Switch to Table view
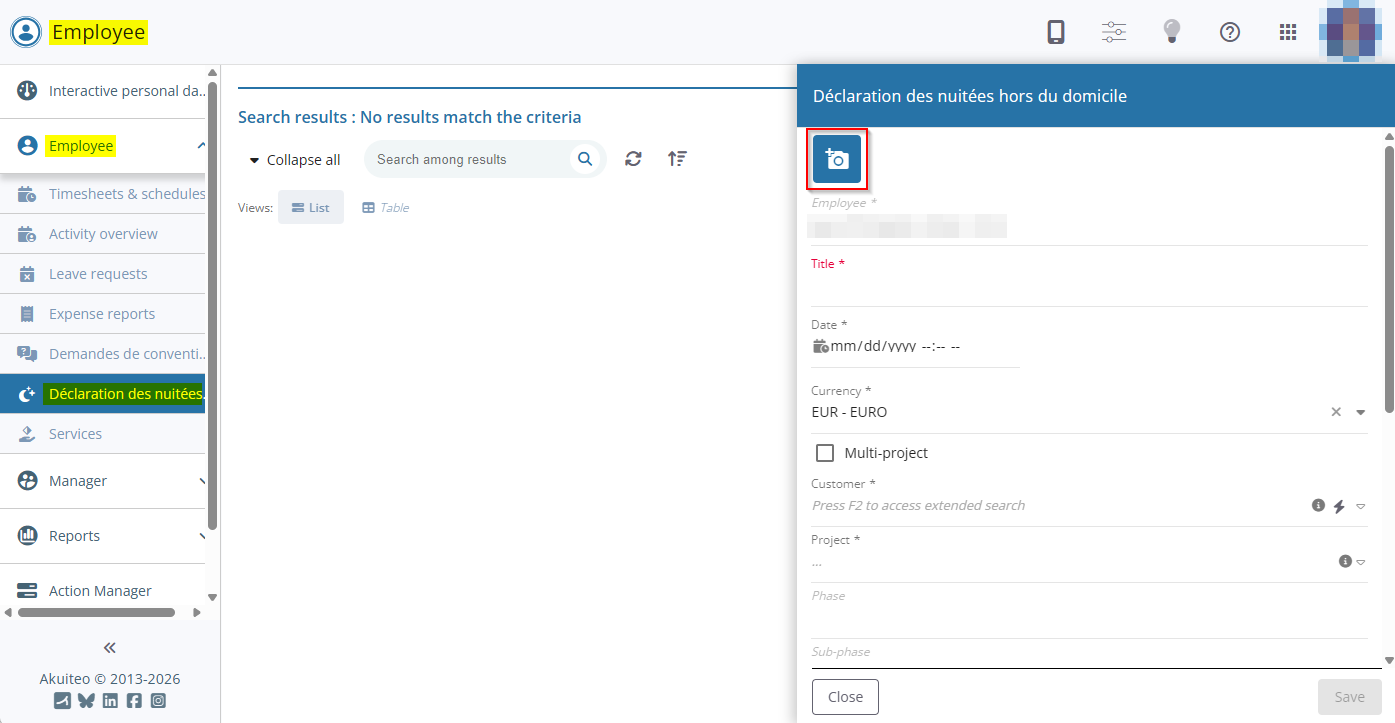 pyautogui.click(x=385, y=208)
